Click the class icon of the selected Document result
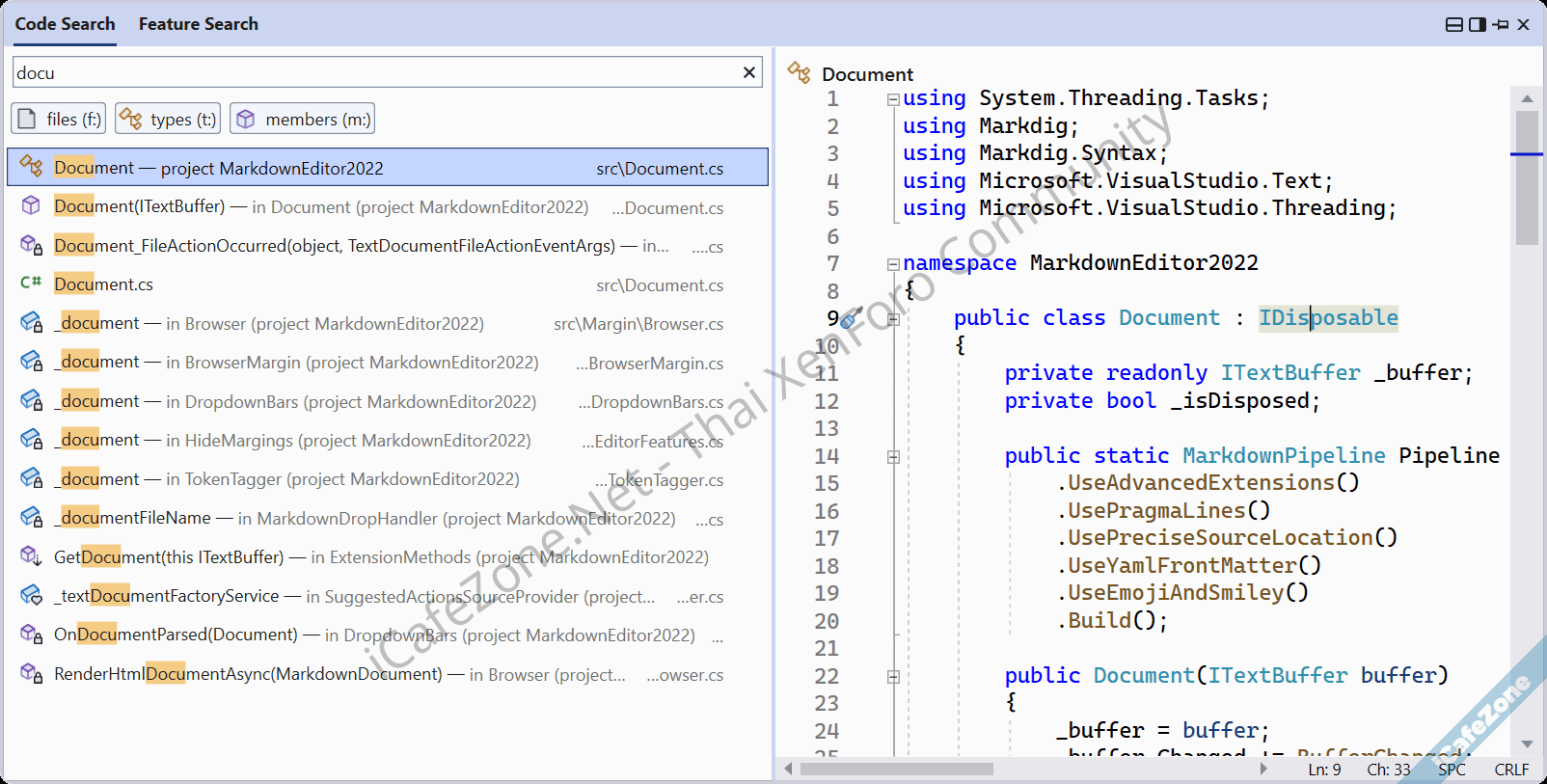Screen dimensions: 1547x784 point(31,167)
